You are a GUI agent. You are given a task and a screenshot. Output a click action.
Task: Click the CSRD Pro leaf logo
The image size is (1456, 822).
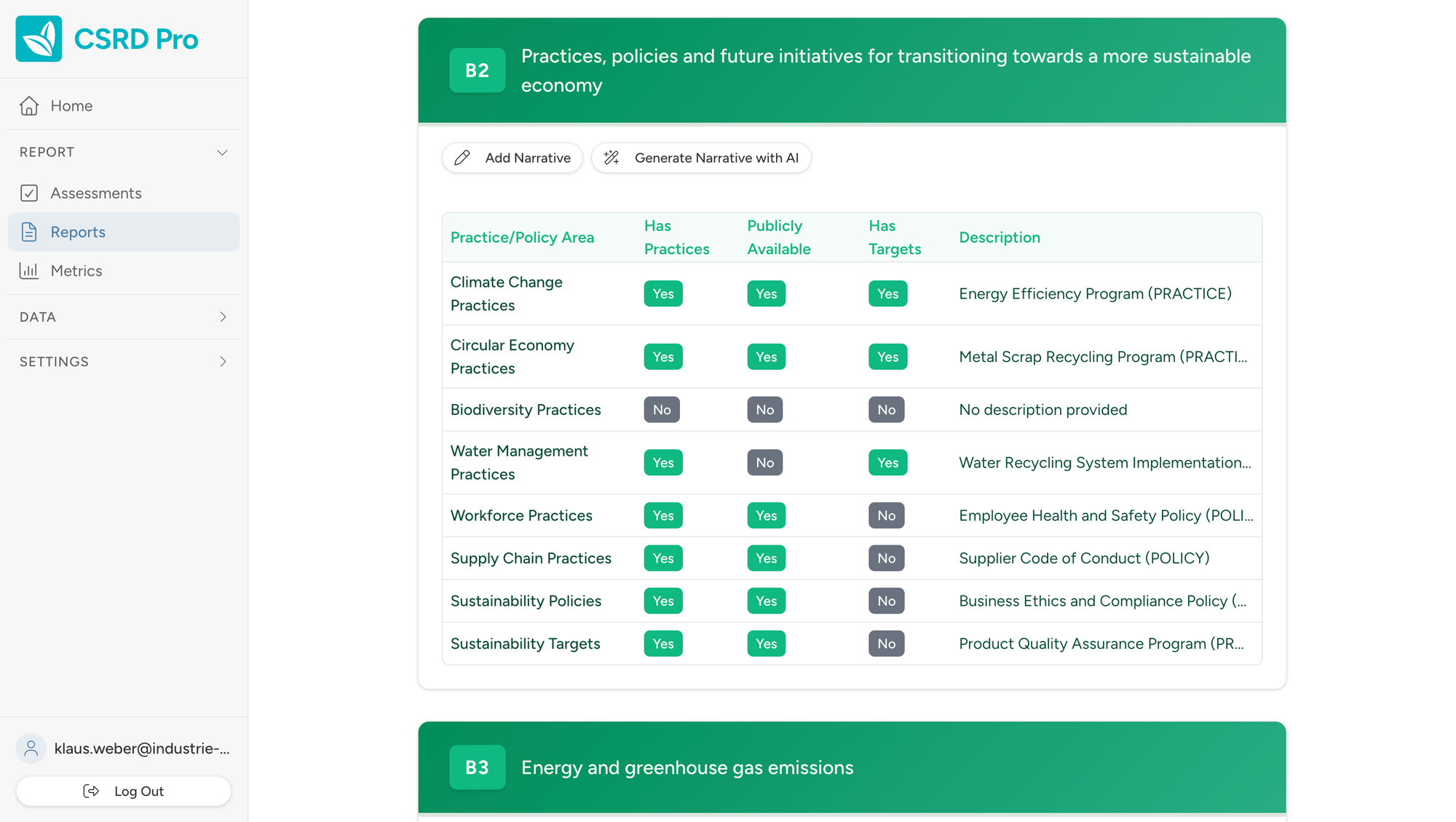(38, 39)
